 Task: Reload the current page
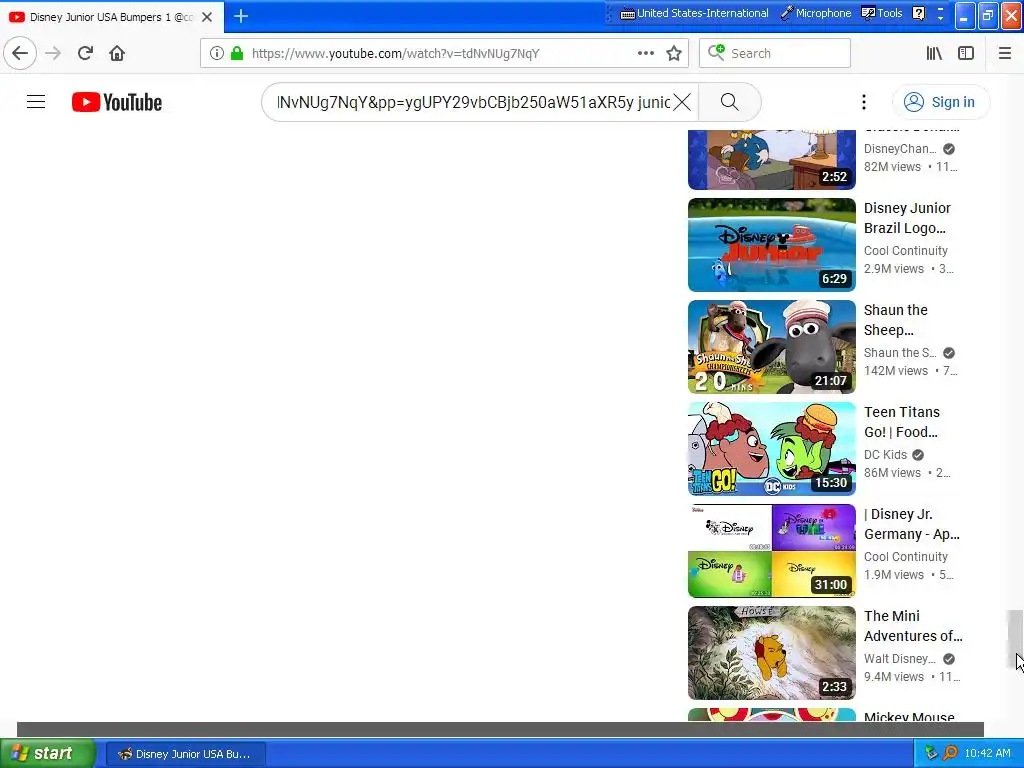point(85,53)
